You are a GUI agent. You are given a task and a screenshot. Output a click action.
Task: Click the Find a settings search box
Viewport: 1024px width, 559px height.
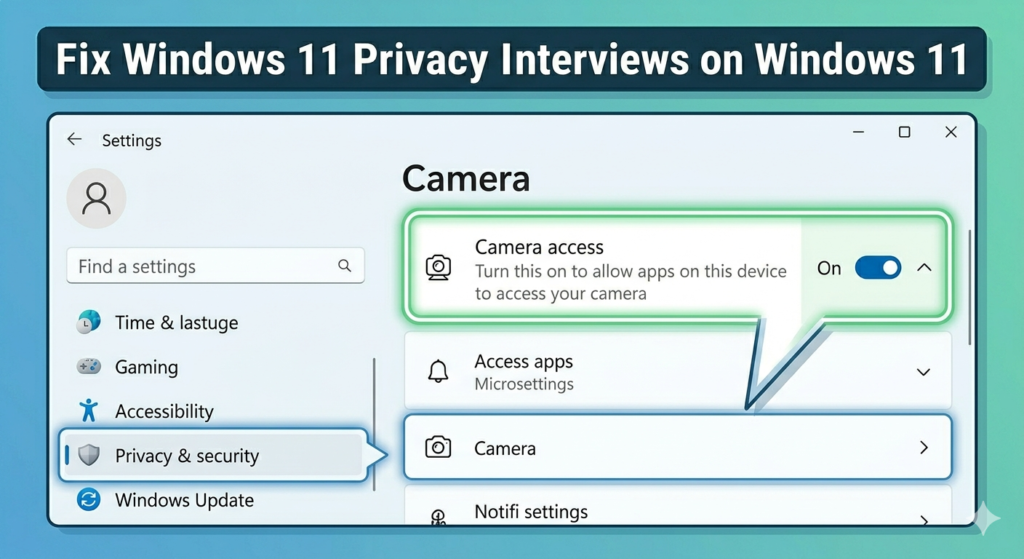point(216,266)
